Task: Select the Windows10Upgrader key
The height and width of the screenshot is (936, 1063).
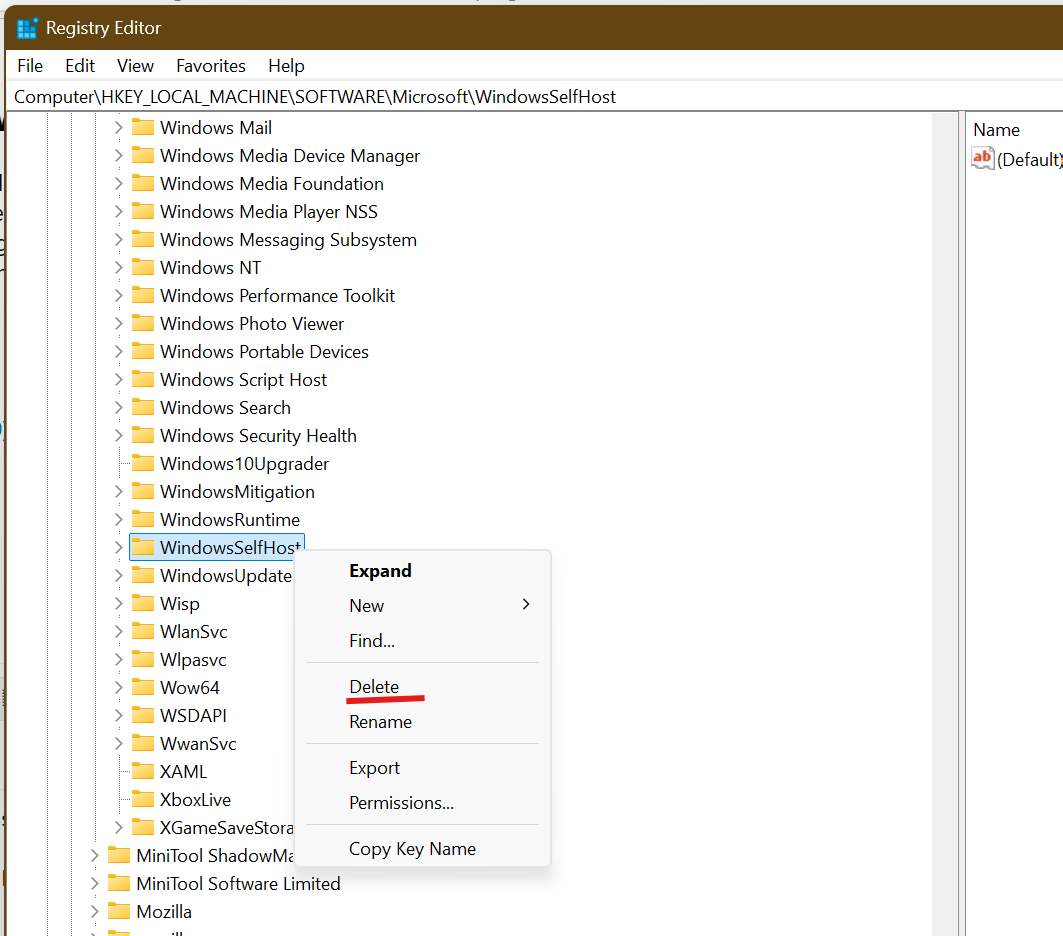Action: coord(244,464)
